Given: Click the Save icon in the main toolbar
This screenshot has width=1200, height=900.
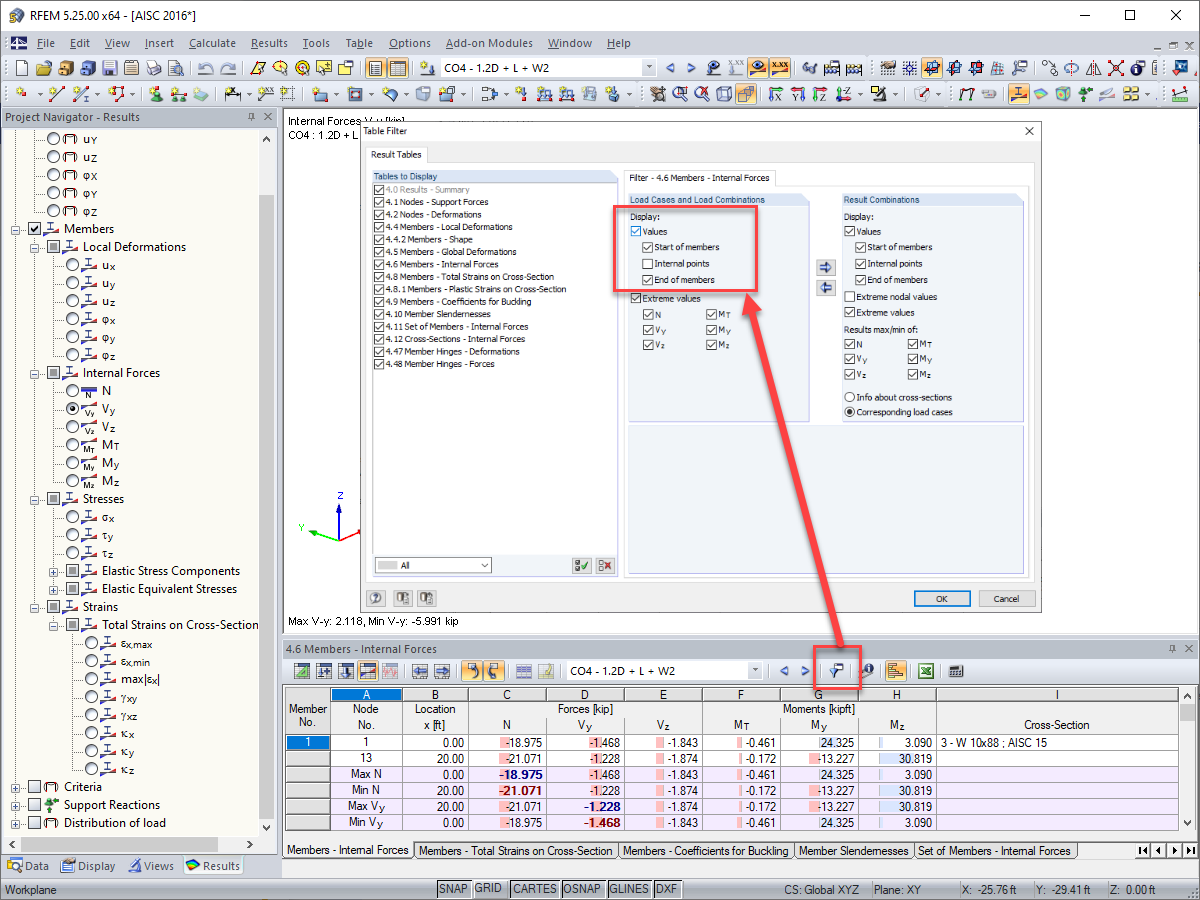Looking at the screenshot, I should point(110,67).
